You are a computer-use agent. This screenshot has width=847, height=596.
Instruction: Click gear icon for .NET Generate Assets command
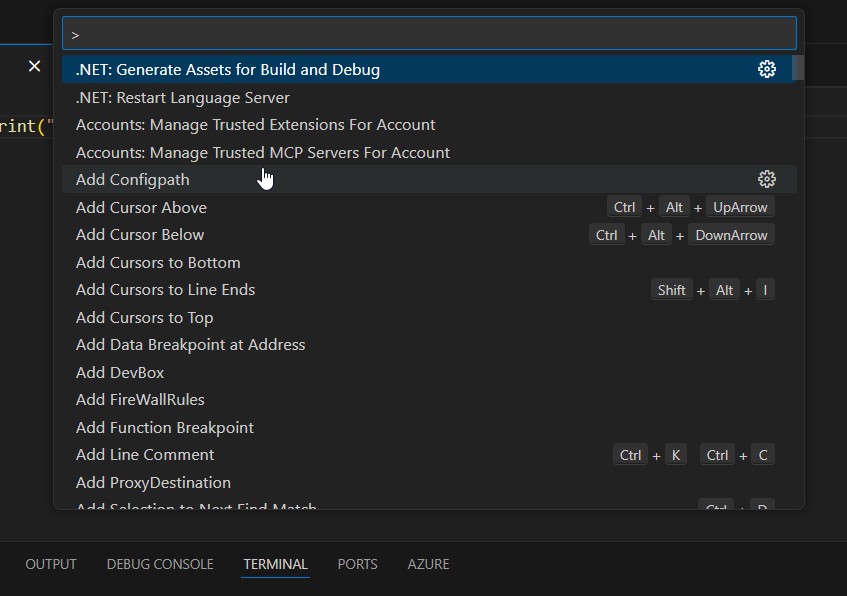[x=767, y=69]
